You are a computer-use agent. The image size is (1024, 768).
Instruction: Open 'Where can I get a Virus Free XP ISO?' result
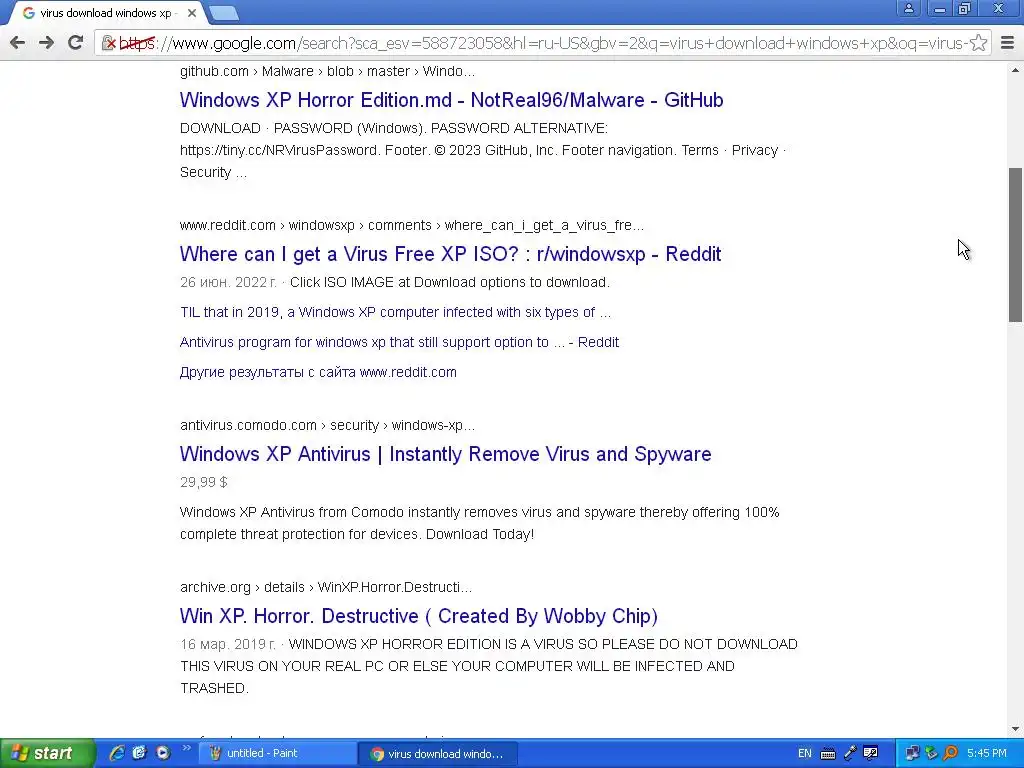[450, 254]
